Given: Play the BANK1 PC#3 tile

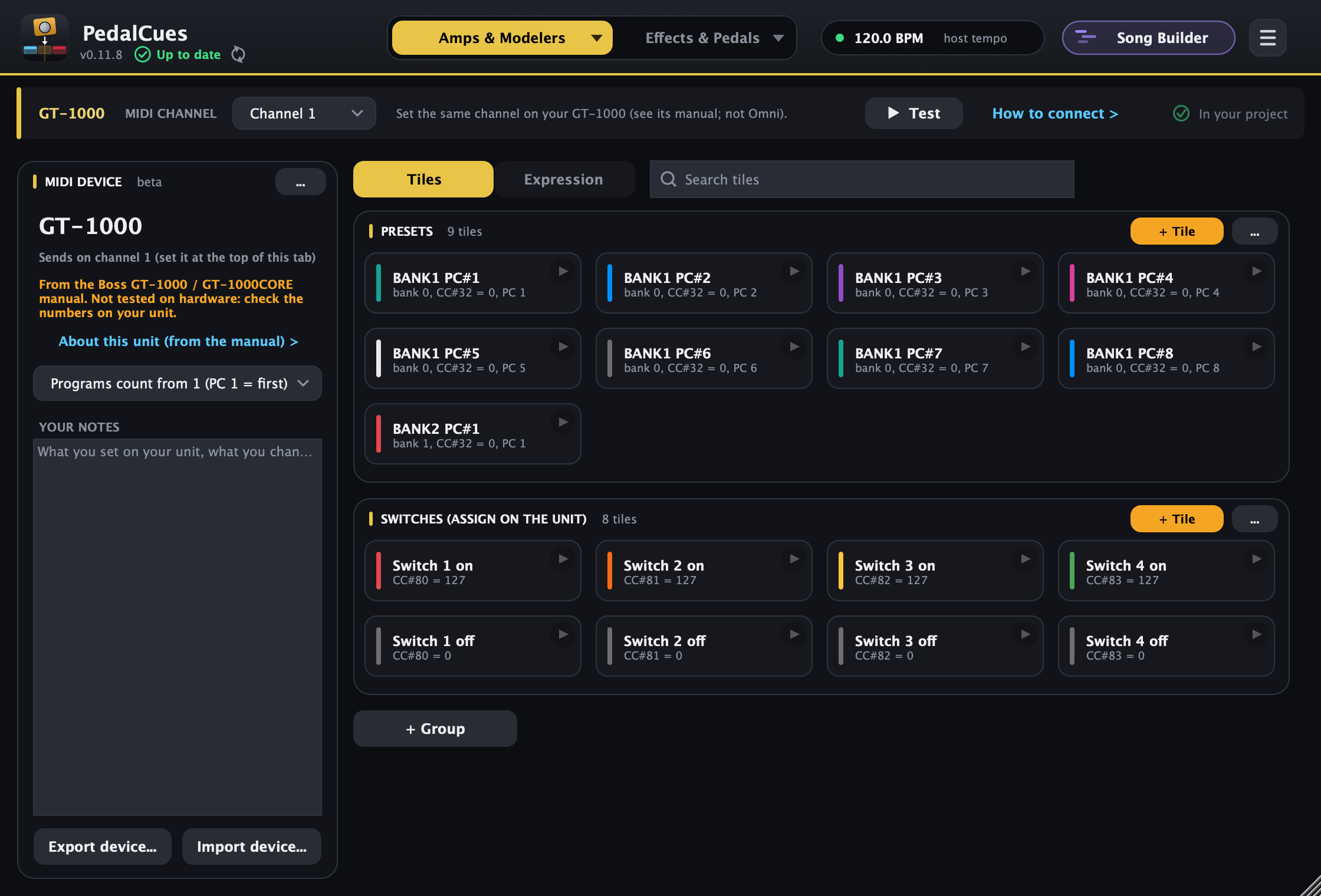Looking at the screenshot, I should click(1026, 271).
